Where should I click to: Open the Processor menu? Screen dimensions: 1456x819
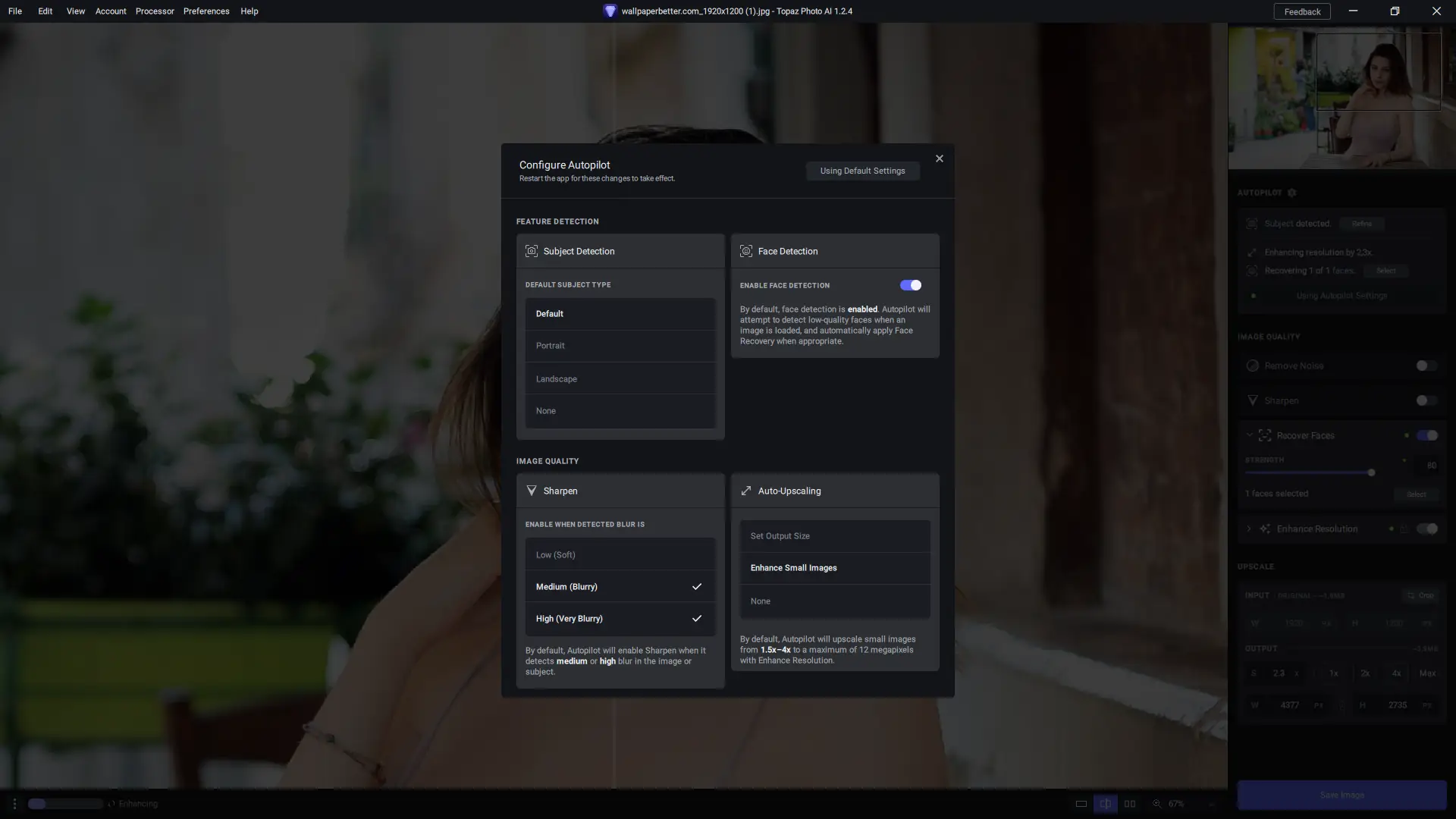[x=155, y=11]
